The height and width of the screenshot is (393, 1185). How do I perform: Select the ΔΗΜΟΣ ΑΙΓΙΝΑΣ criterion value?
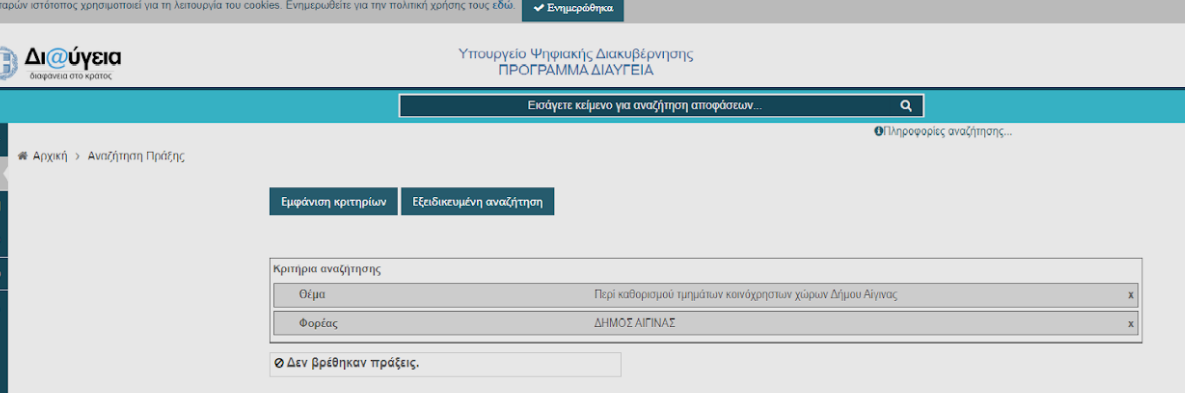pos(635,323)
